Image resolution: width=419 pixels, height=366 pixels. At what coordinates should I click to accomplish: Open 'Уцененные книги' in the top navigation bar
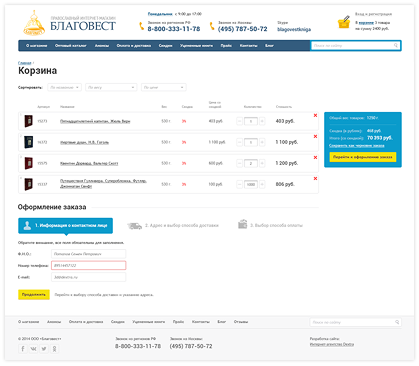click(196, 46)
